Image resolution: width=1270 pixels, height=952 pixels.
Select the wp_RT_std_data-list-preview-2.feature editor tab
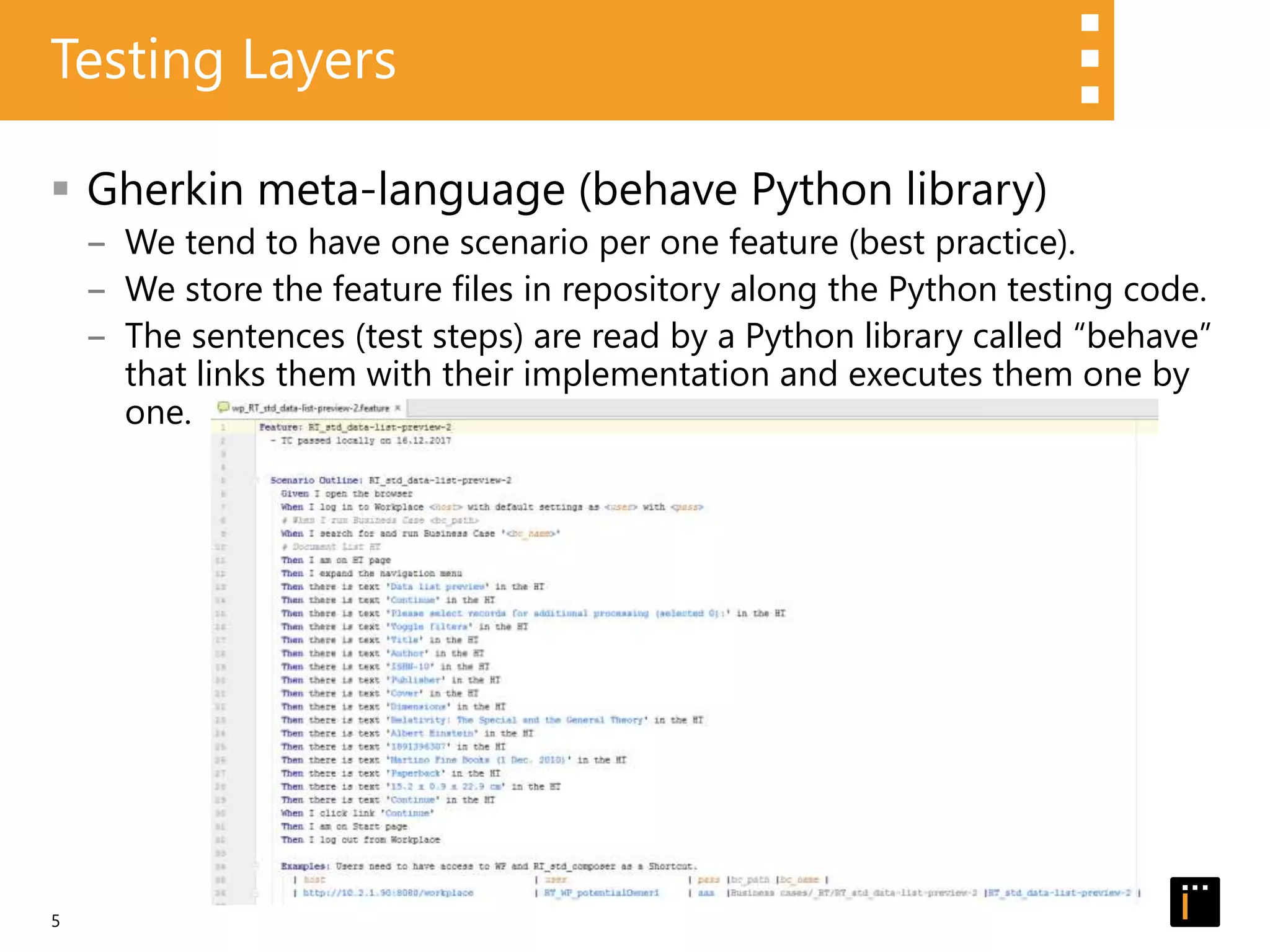309,408
